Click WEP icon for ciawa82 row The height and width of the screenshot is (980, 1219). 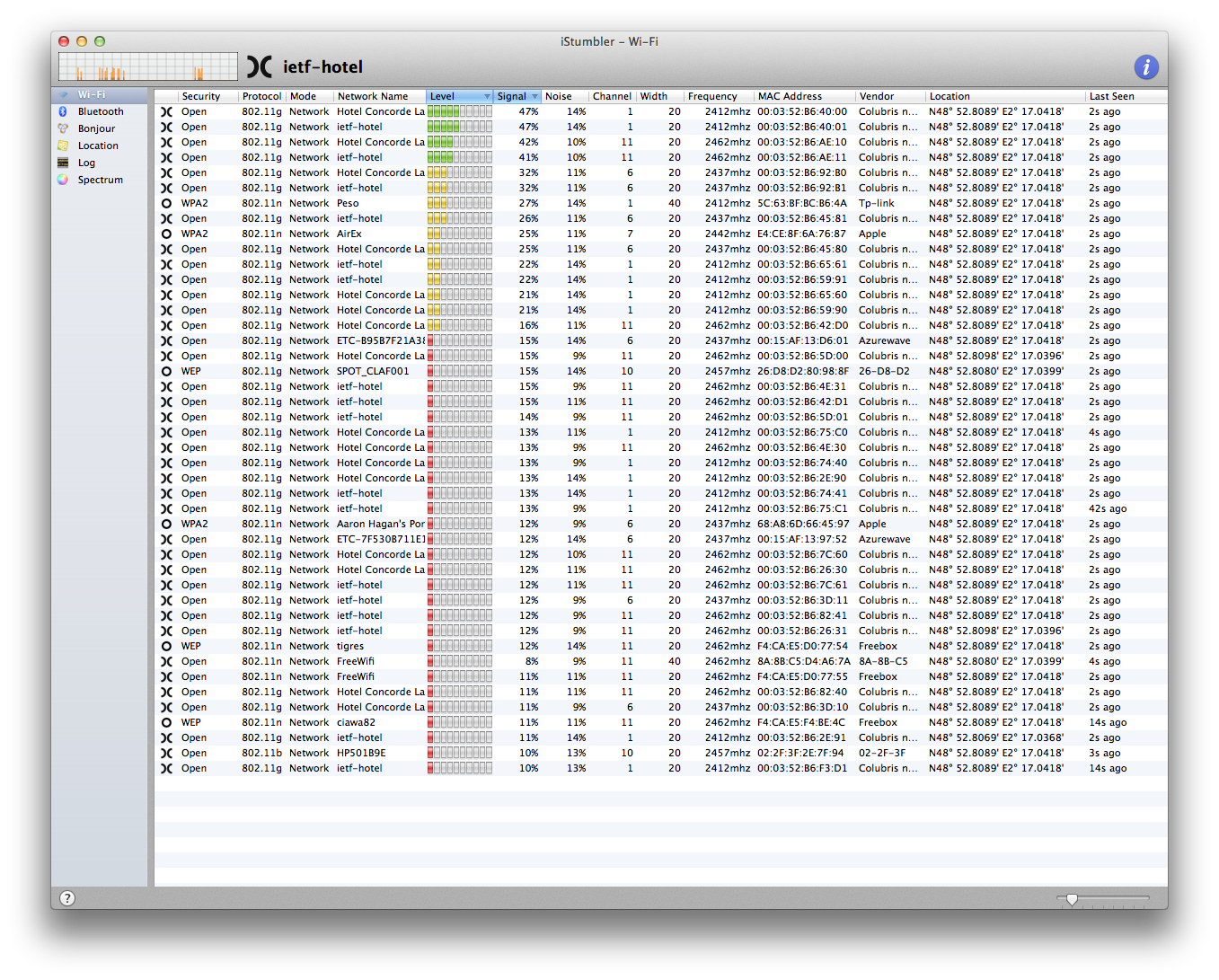(166, 722)
